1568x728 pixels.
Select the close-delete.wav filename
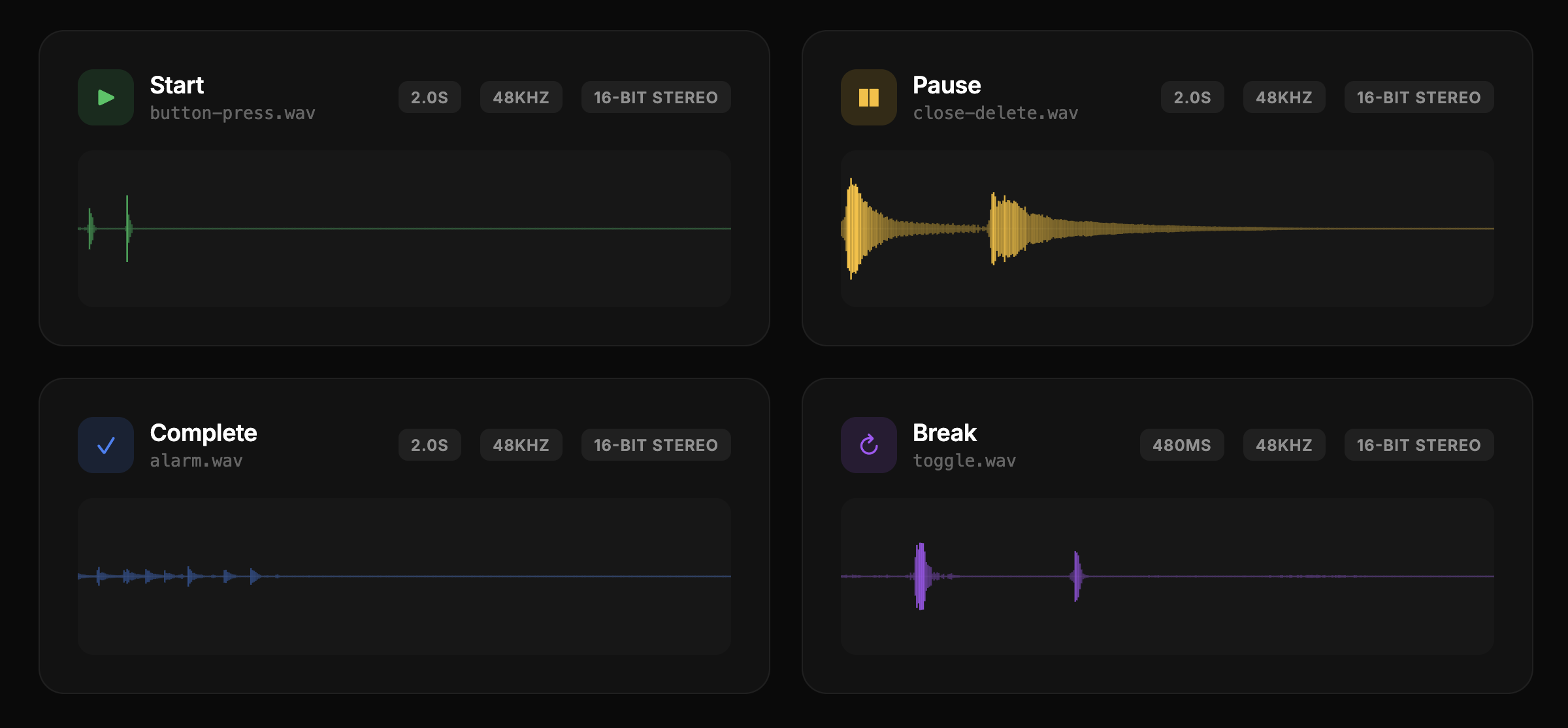point(996,112)
